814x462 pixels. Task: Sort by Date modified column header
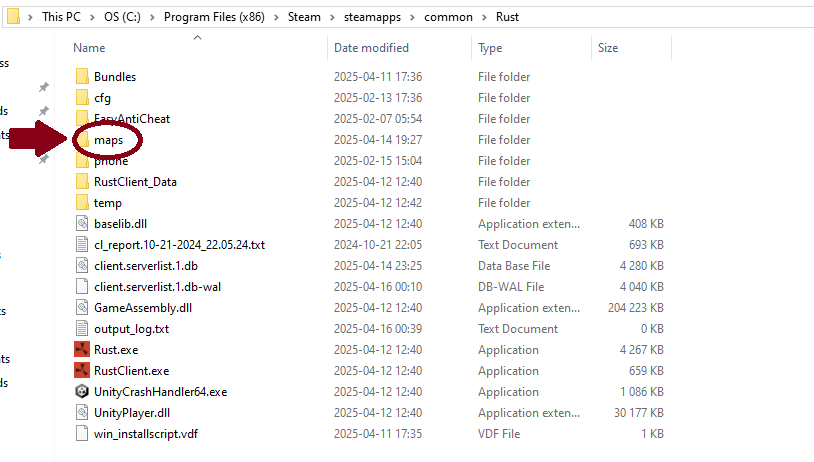pos(372,48)
